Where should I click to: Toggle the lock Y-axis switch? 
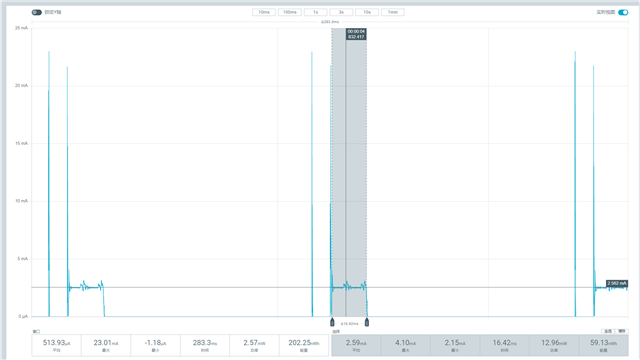(x=37, y=12)
